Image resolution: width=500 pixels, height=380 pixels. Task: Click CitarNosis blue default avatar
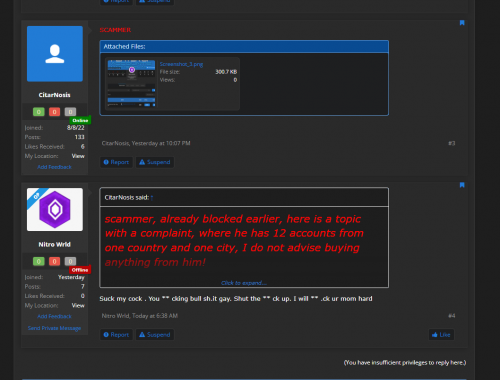55,54
